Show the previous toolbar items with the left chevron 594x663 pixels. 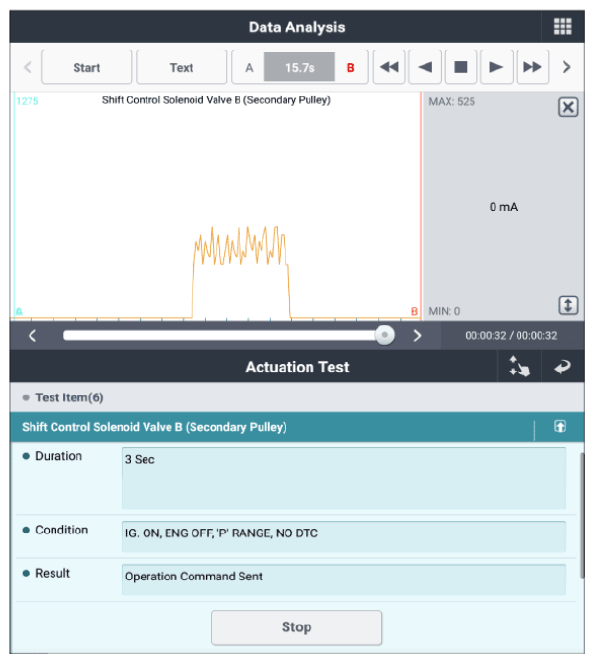point(28,67)
